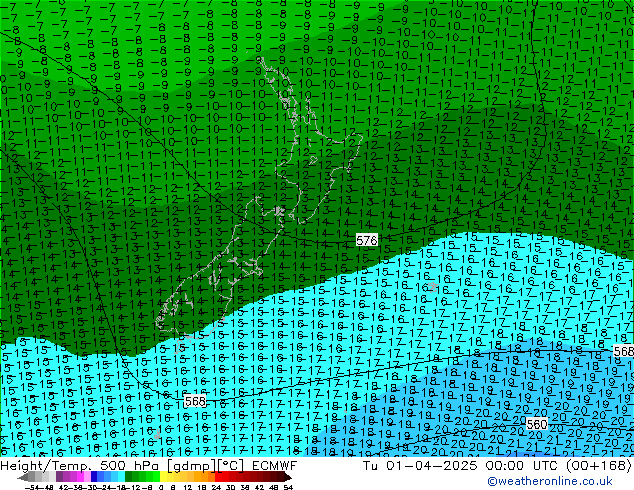Screen dimensions: 634x490
Task: Select the Tu 01-04-2025 date text
Action: coord(420,466)
